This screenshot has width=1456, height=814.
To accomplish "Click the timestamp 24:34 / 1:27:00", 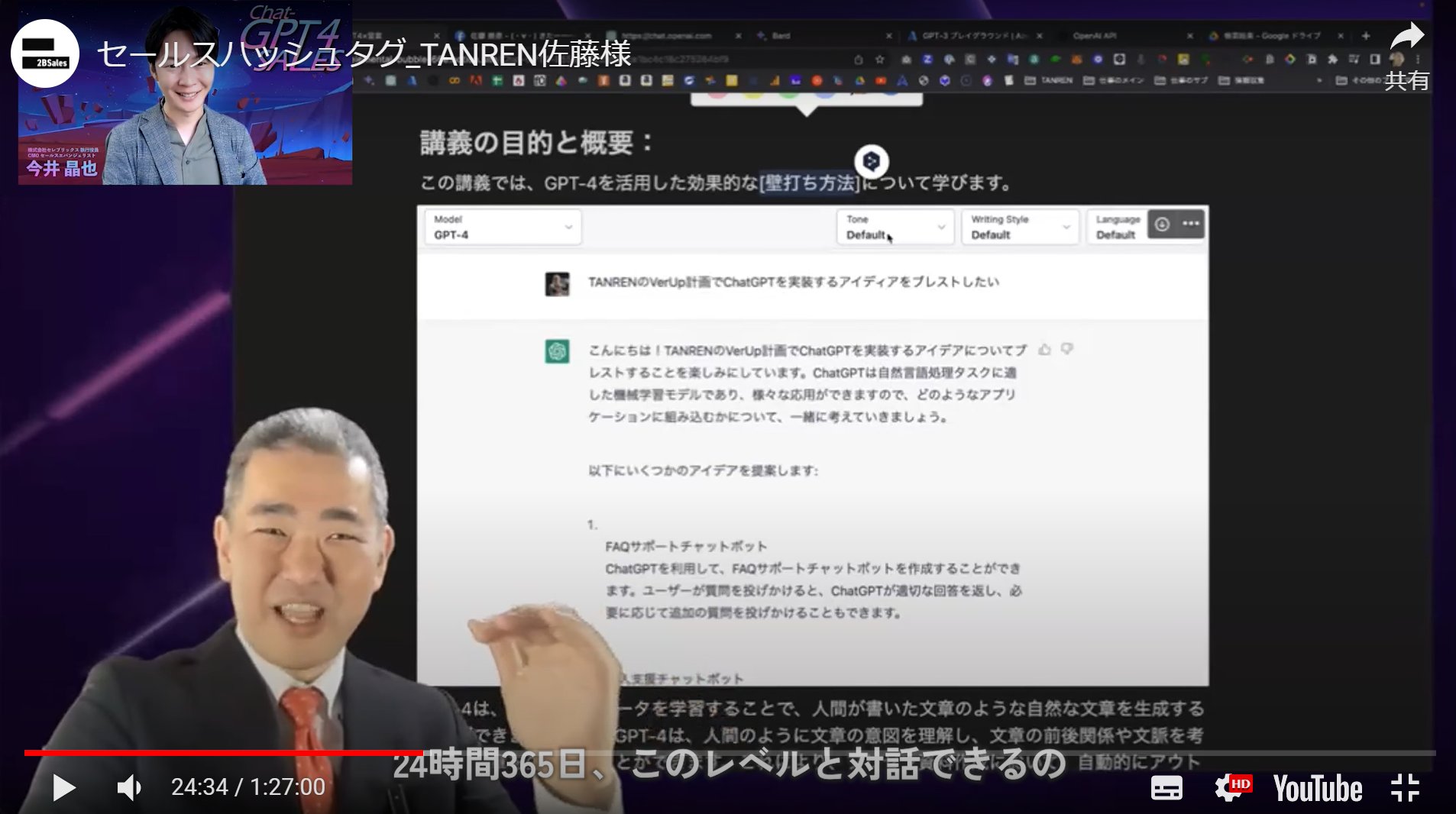I will click(x=248, y=787).
